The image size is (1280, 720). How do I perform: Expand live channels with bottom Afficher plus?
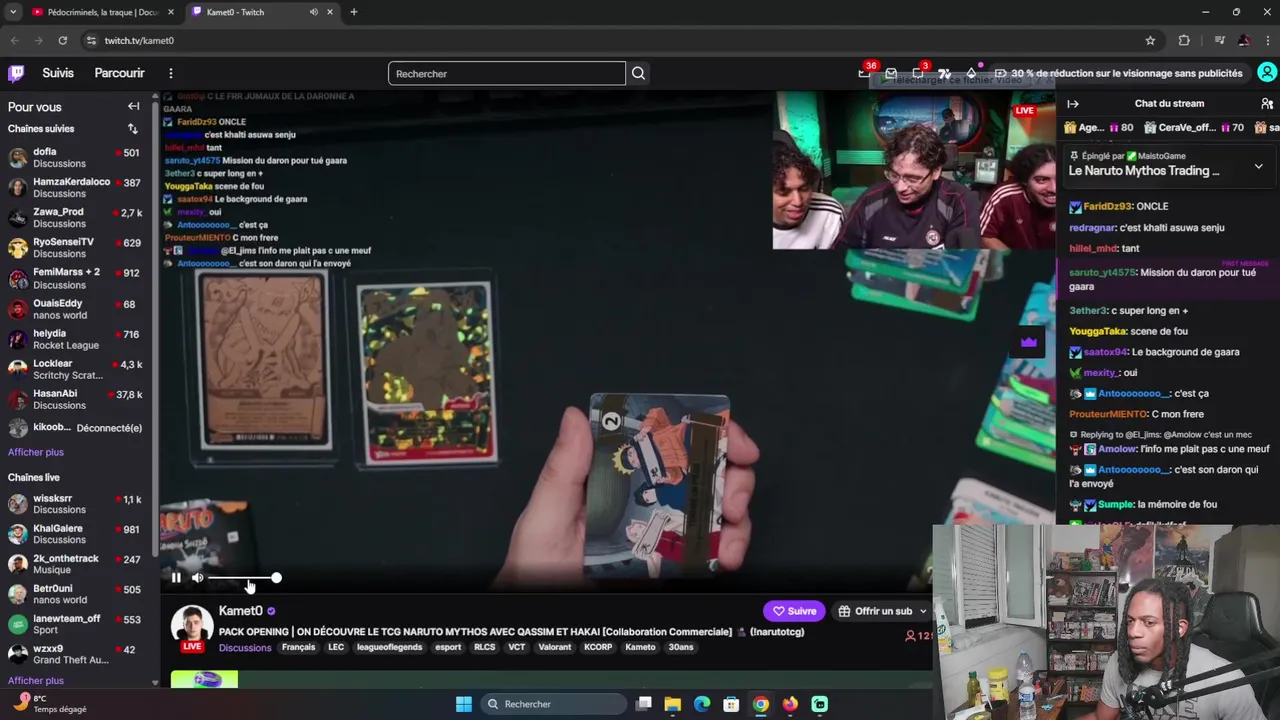(36, 680)
